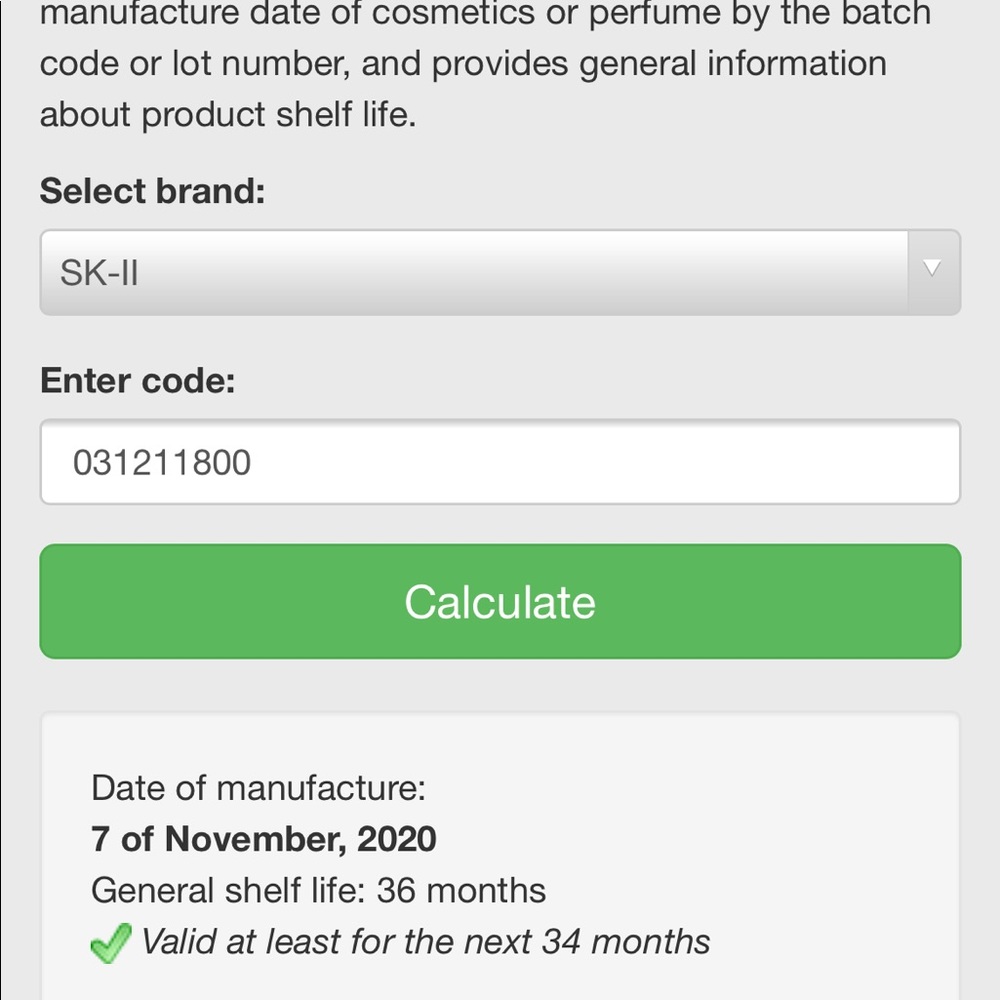Screen dimensions: 1000x1000
Task: Click the word 'perfume' in the description
Action: click(x=654, y=14)
